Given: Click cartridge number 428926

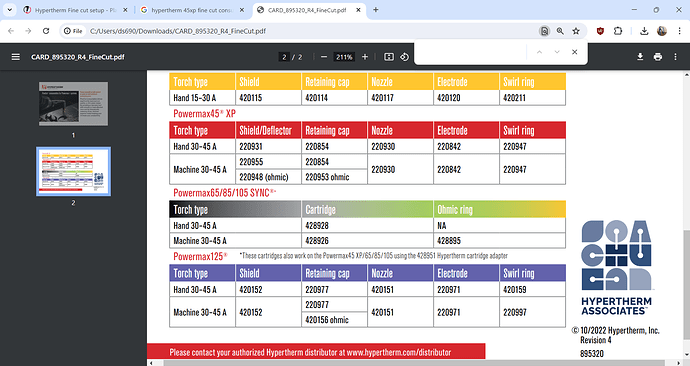Looking at the screenshot, I should click(317, 241).
